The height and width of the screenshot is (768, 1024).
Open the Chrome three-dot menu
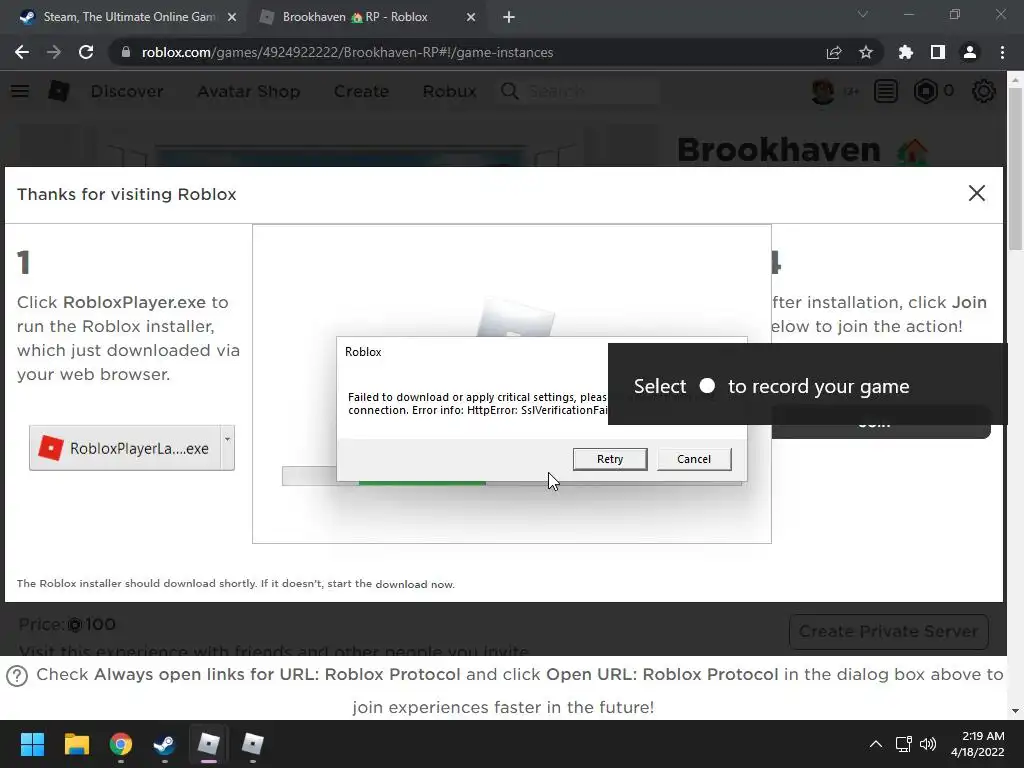click(x=1002, y=52)
